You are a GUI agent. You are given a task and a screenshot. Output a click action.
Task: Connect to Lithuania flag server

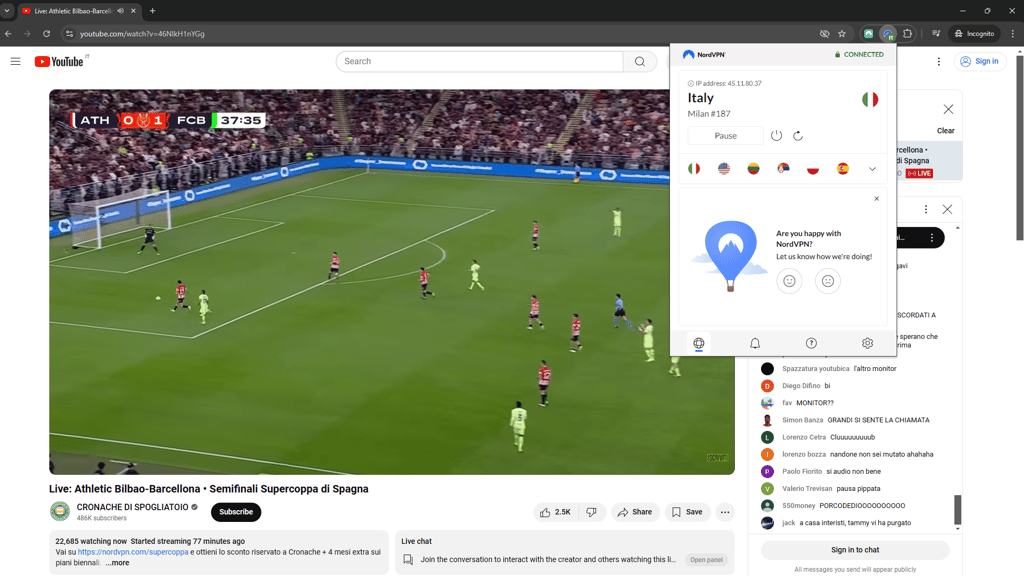click(753, 168)
